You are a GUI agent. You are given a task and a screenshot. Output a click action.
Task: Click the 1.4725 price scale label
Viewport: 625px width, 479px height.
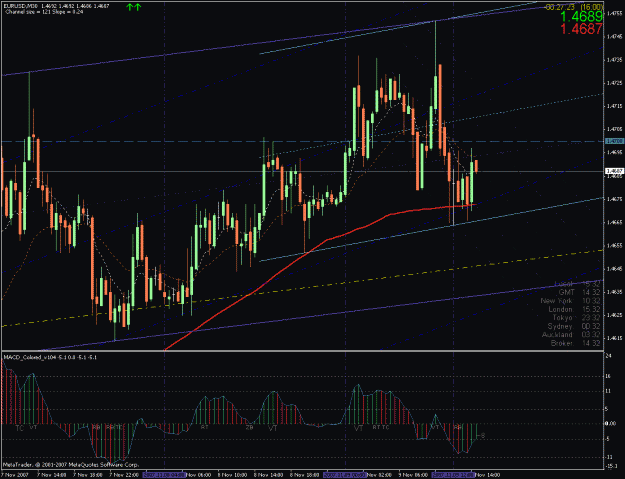pyautogui.click(x=614, y=83)
